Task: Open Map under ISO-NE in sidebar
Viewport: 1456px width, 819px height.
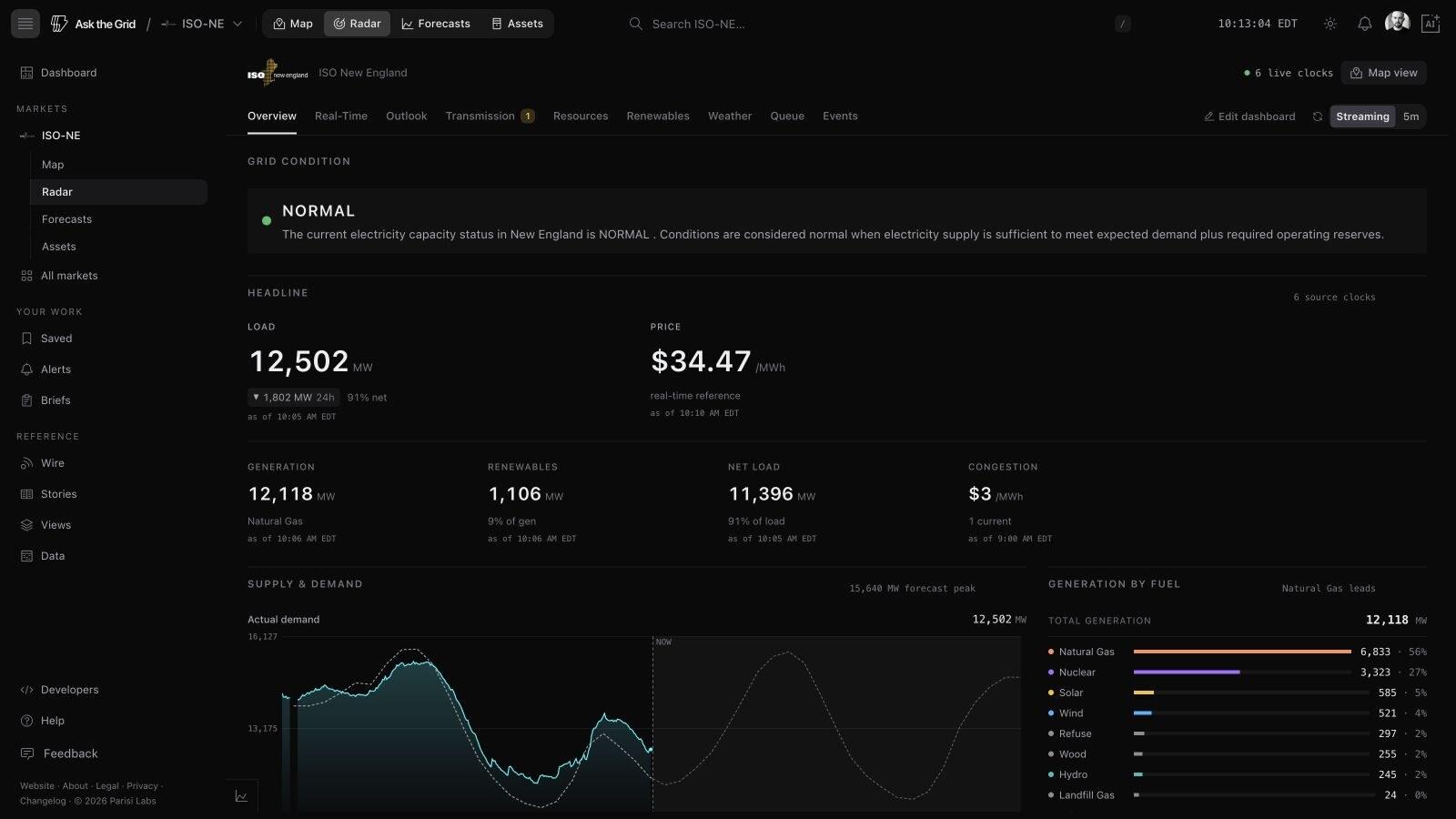Action: coord(118,165)
